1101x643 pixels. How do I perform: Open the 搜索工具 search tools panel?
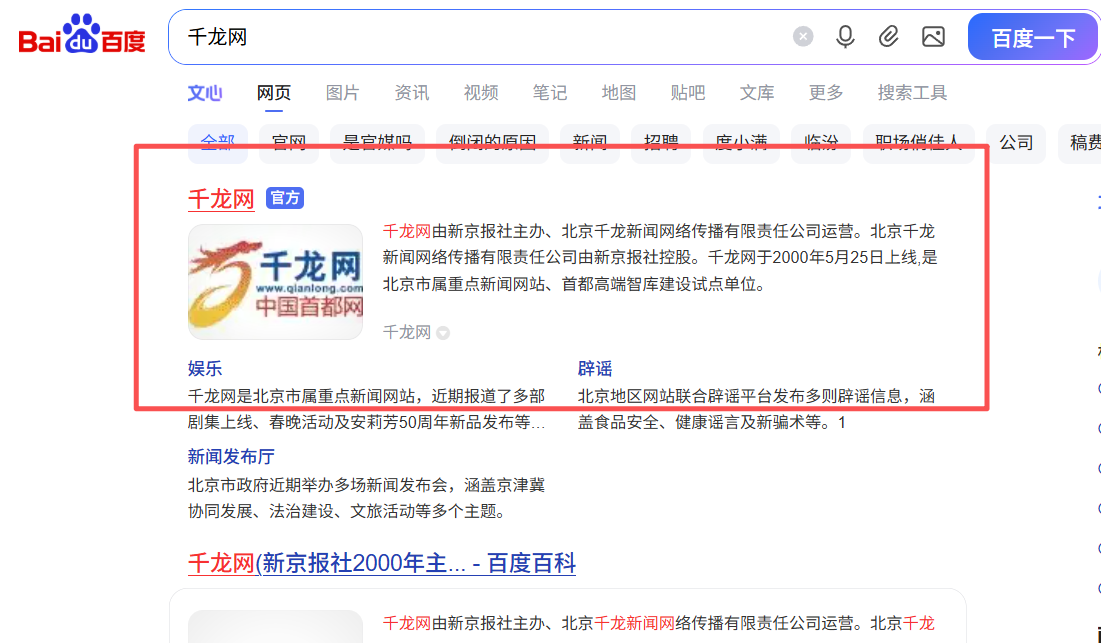click(x=911, y=92)
